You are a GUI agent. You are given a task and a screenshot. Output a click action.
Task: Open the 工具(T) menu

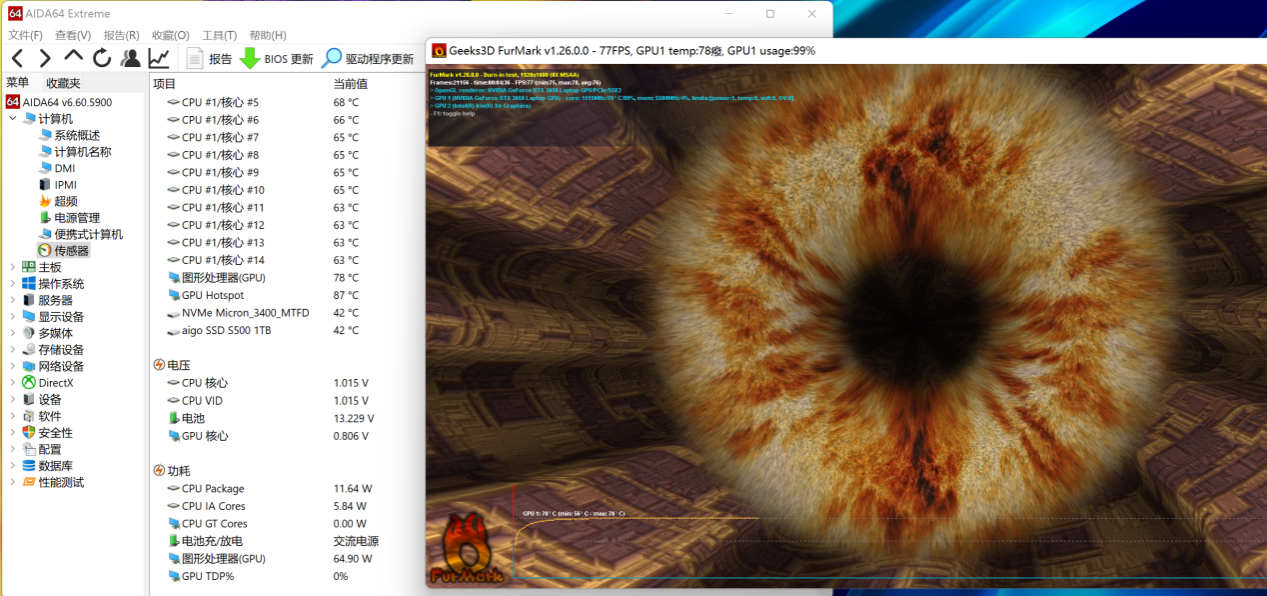219,35
